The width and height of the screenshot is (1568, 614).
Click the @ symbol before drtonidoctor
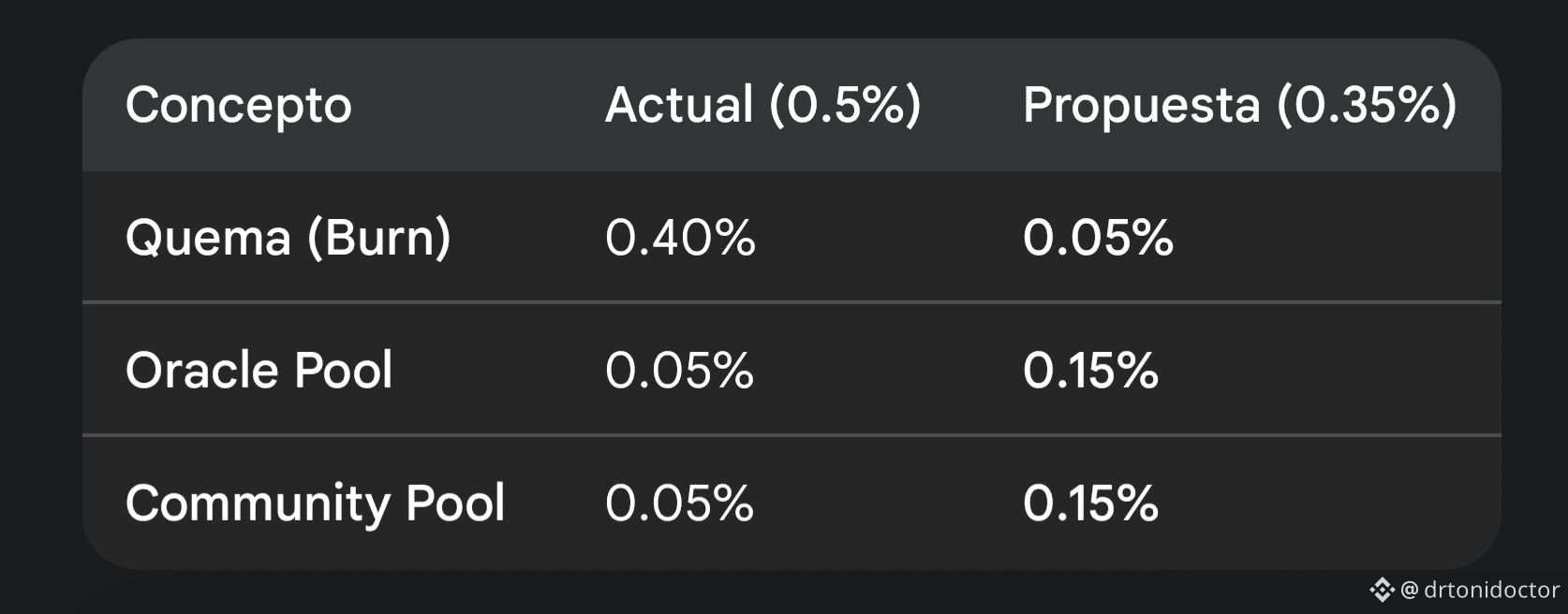pos(1410,590)
